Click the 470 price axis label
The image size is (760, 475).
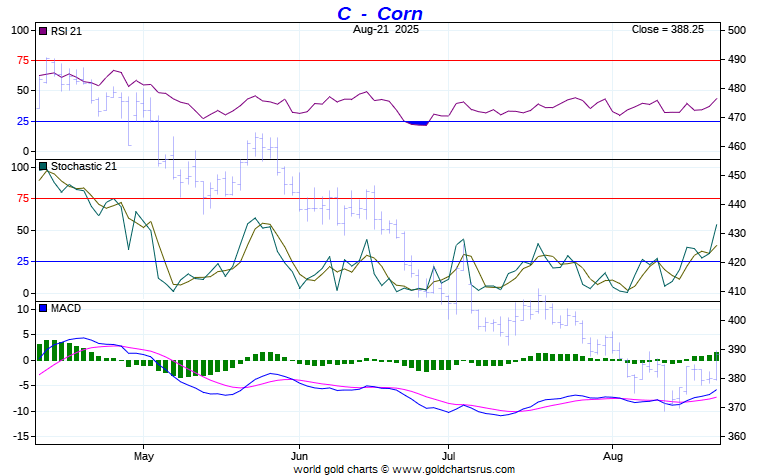pos(736,117)
